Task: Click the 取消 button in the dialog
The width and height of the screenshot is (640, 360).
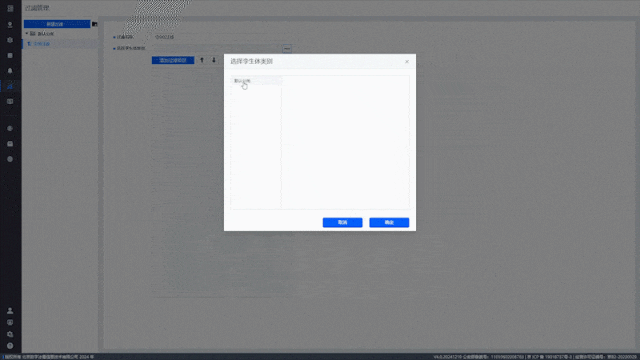Action: 342,222
